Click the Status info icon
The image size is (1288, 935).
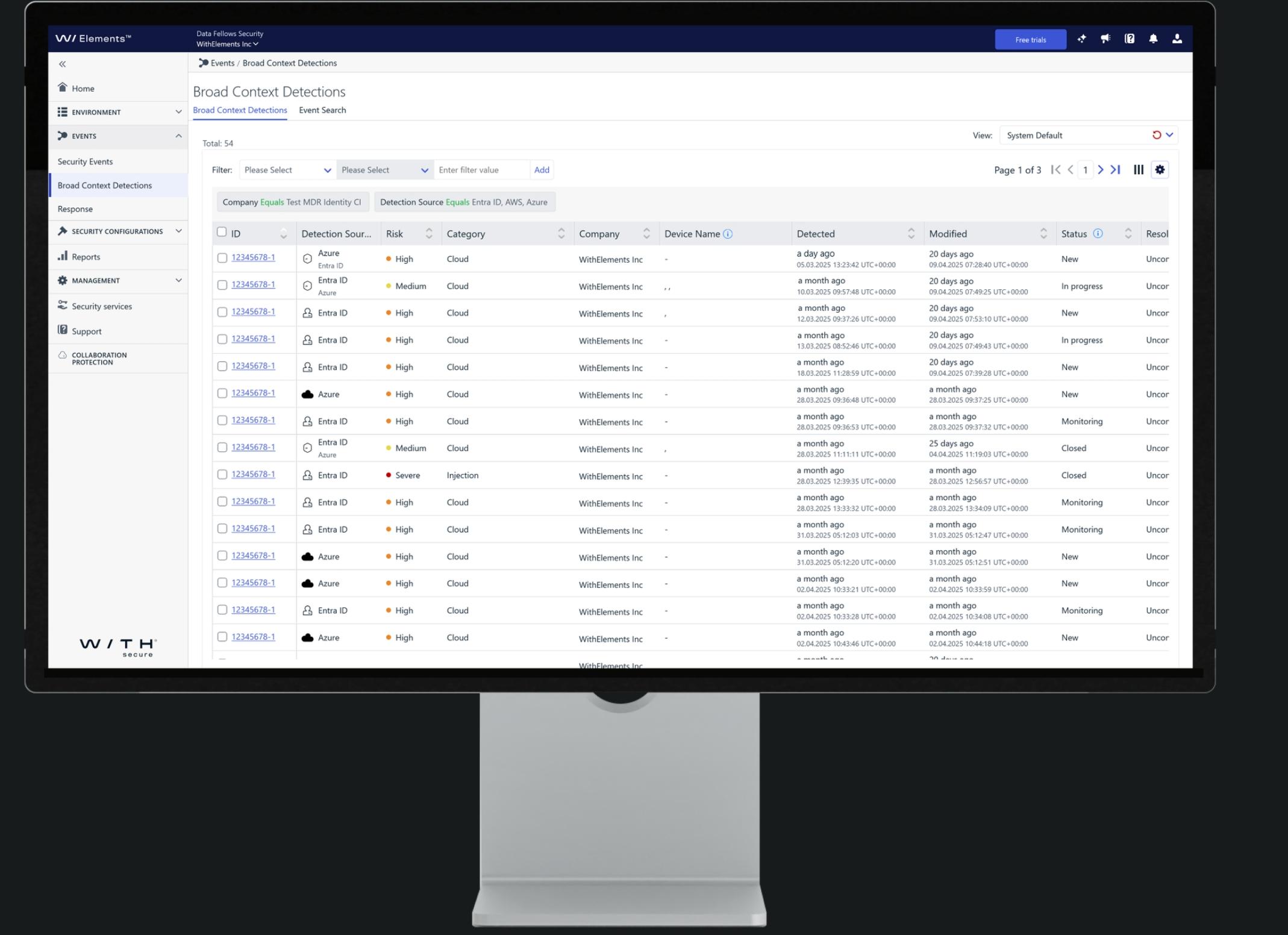pyautogui.click(x=1098, y=234)
